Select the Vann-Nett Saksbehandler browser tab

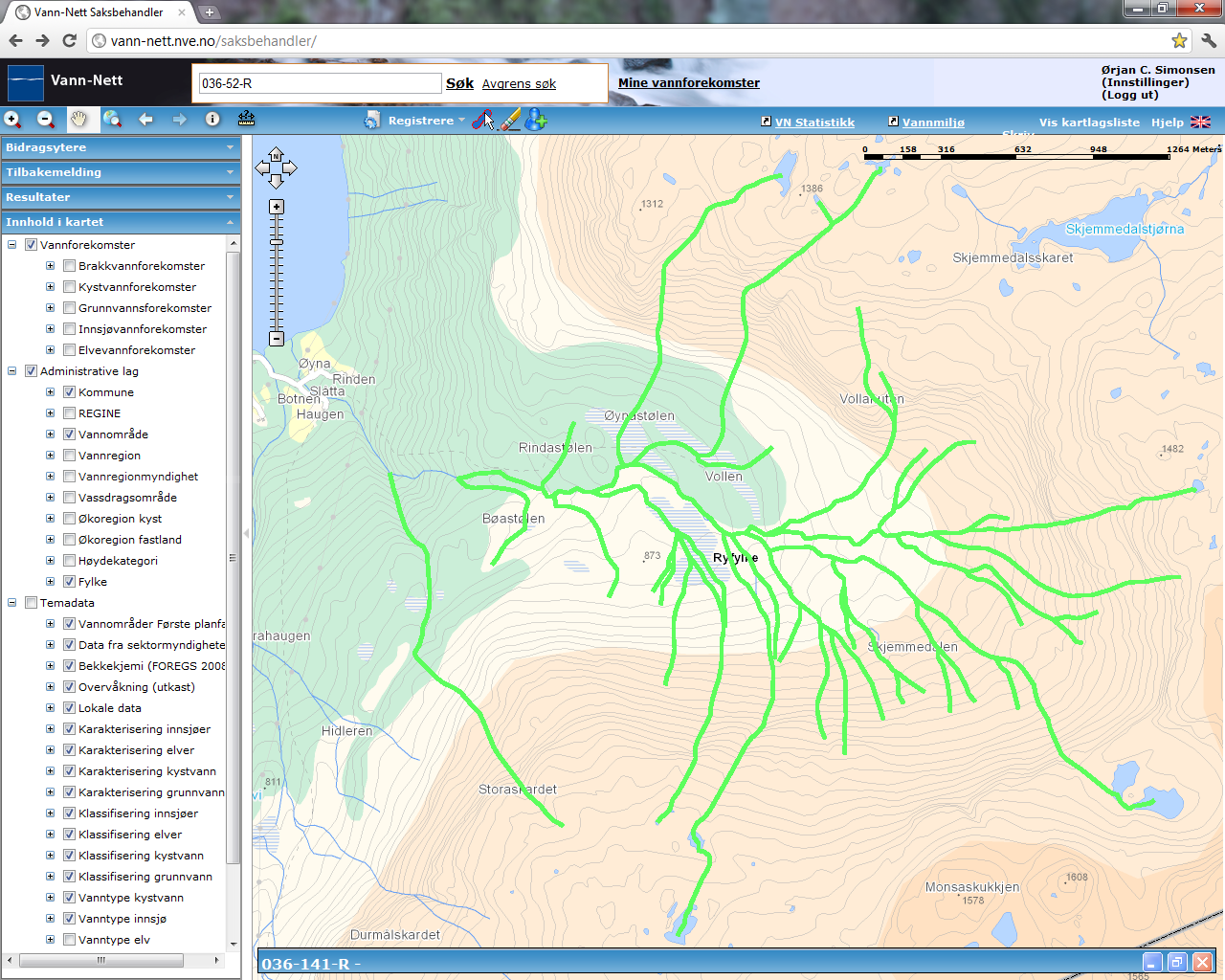click(x=99, y=12)
